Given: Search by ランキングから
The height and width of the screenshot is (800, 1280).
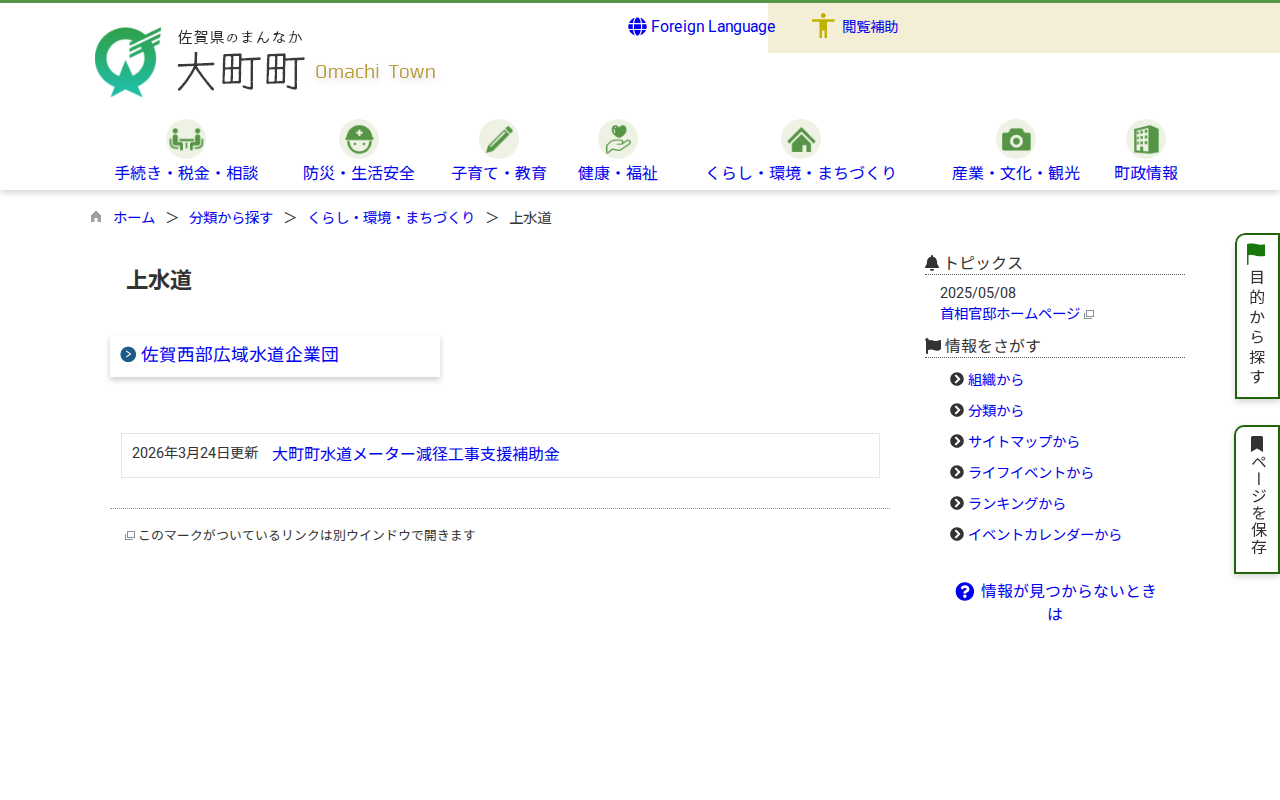Looking at the screenshot, I should (x=1017, y=504).
